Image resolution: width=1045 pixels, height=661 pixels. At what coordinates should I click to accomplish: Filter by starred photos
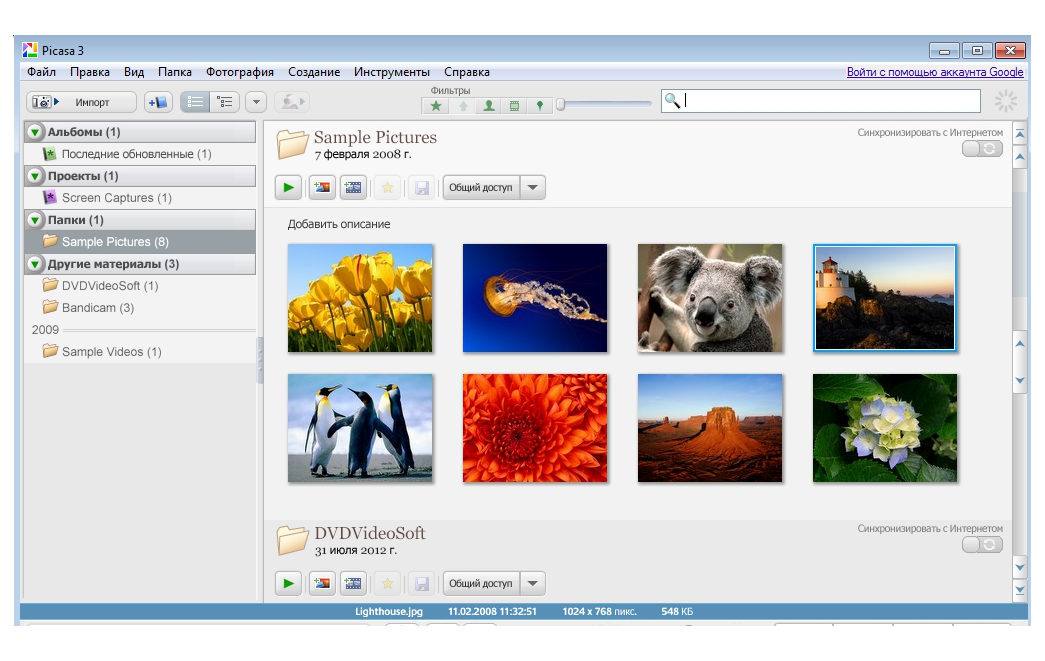(436, 105)
